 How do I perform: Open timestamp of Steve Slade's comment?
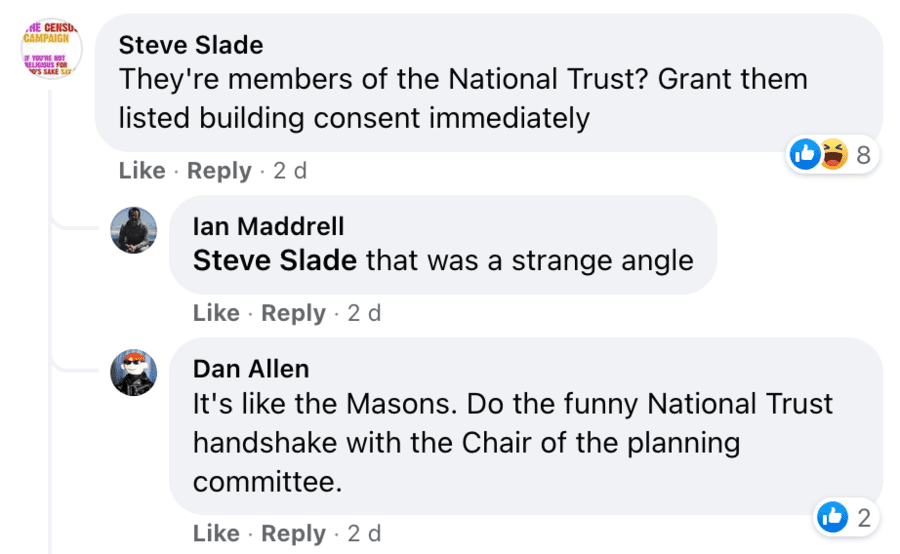[x=290, y=171]
